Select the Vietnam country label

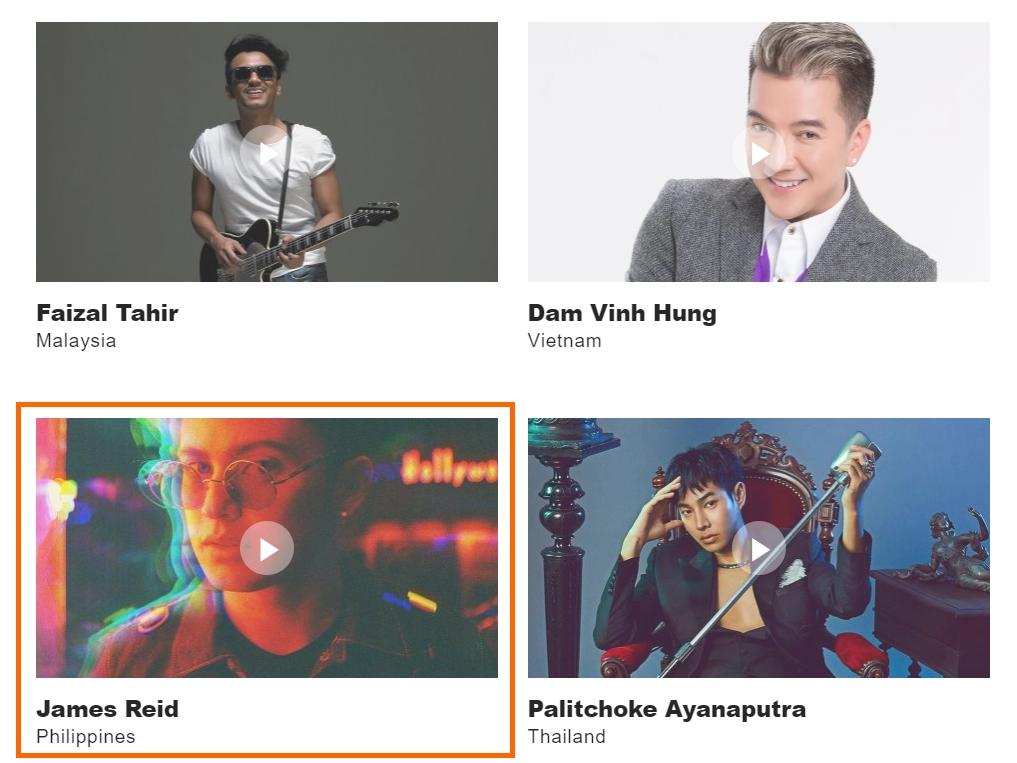click(x=564, y=341)
